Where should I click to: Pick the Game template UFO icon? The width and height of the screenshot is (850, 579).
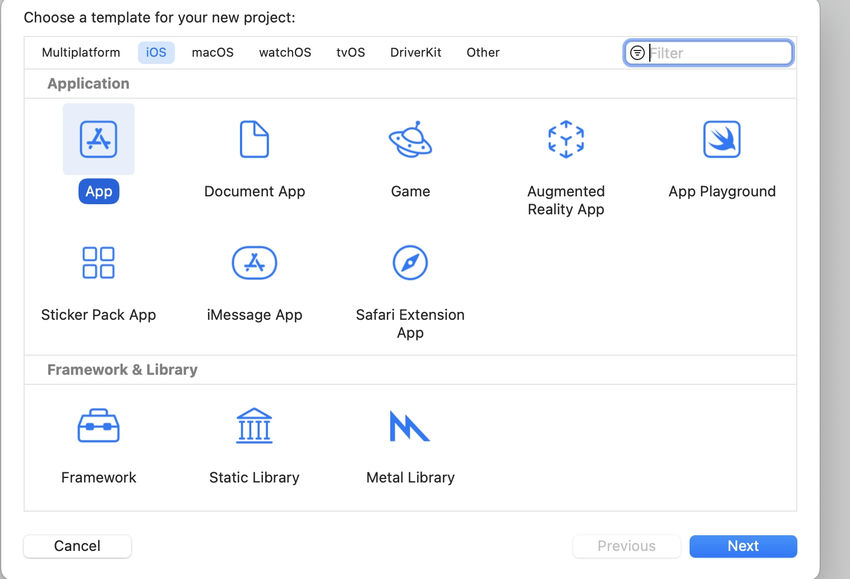tap(410, 139)
